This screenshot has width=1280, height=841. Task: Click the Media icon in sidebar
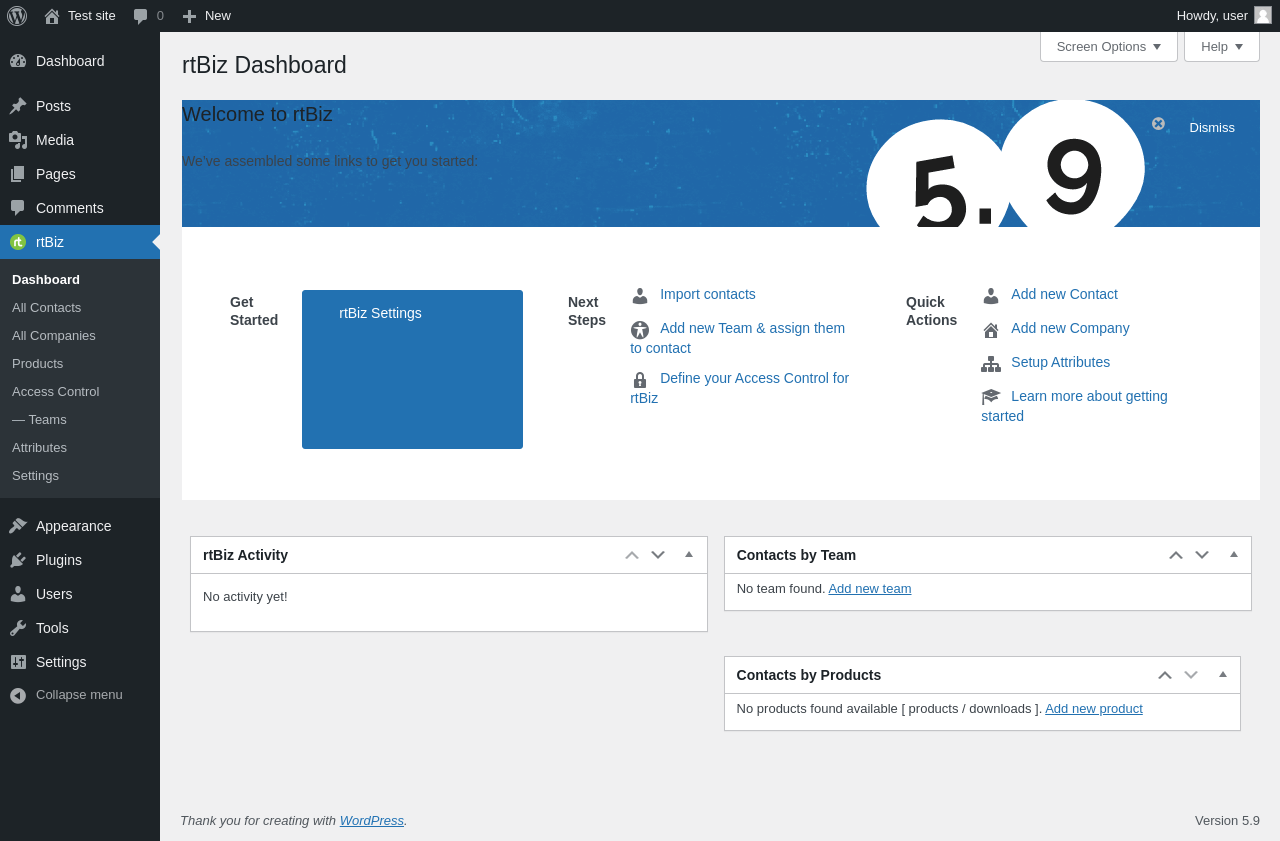[18, 140]
